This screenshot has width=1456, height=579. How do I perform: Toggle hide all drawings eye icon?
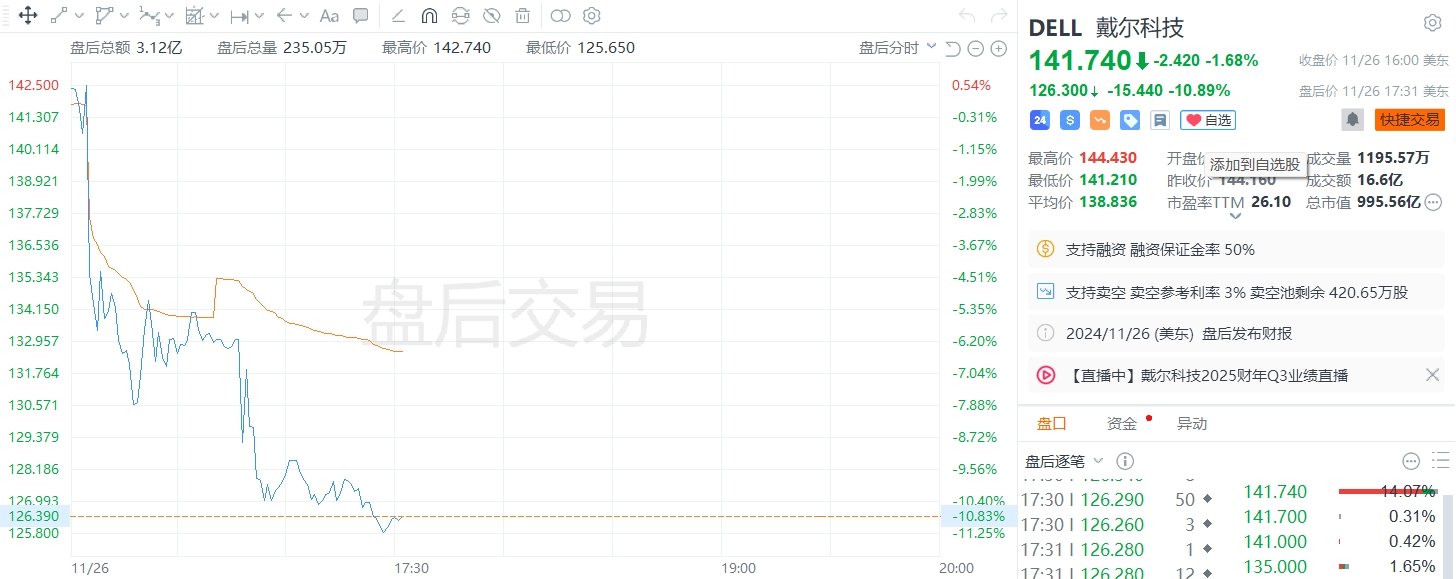click(x=491, y=16)
